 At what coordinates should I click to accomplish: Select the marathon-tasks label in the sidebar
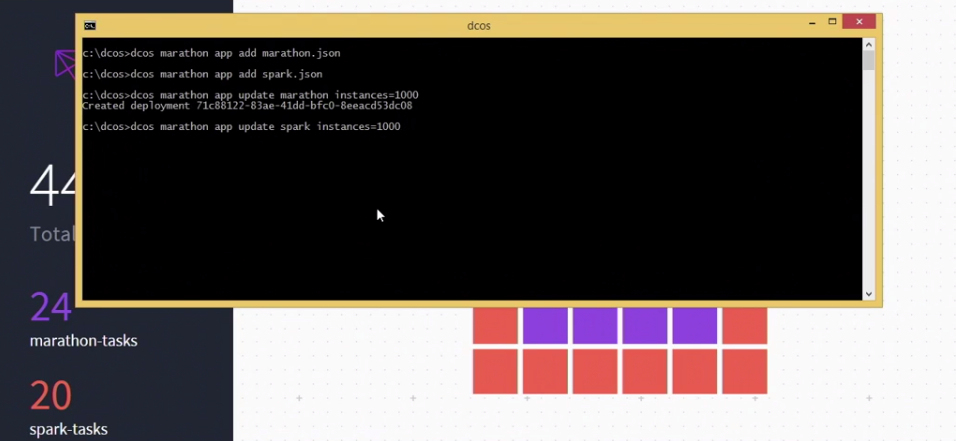point(84,341)
